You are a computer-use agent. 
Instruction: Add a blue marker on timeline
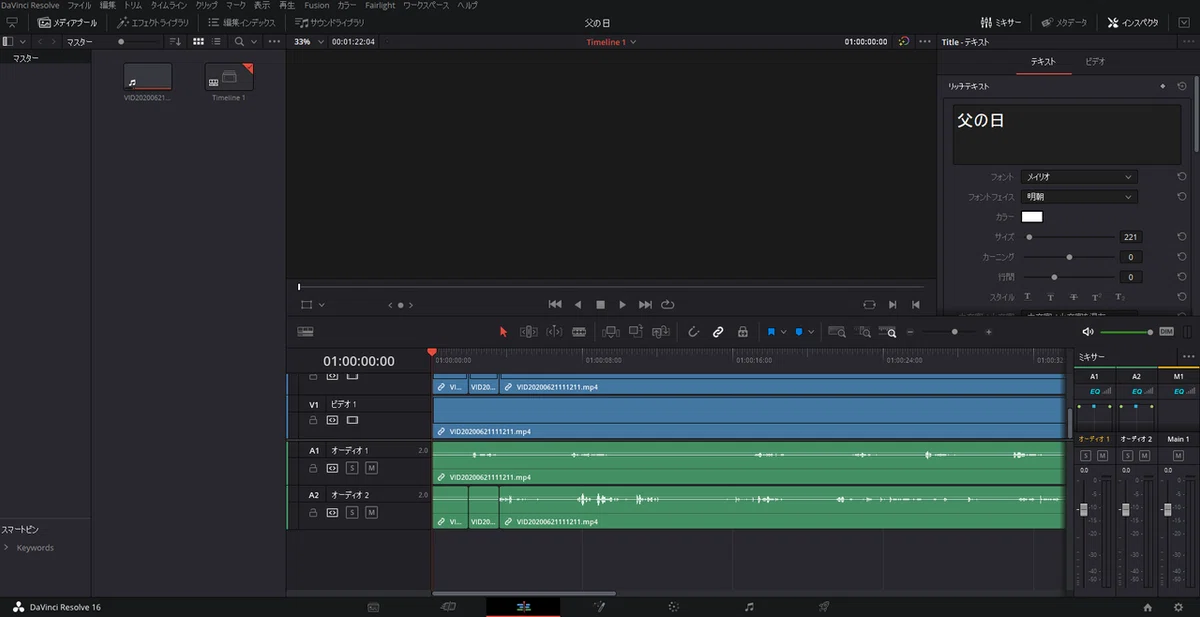[x=799, y=332]
